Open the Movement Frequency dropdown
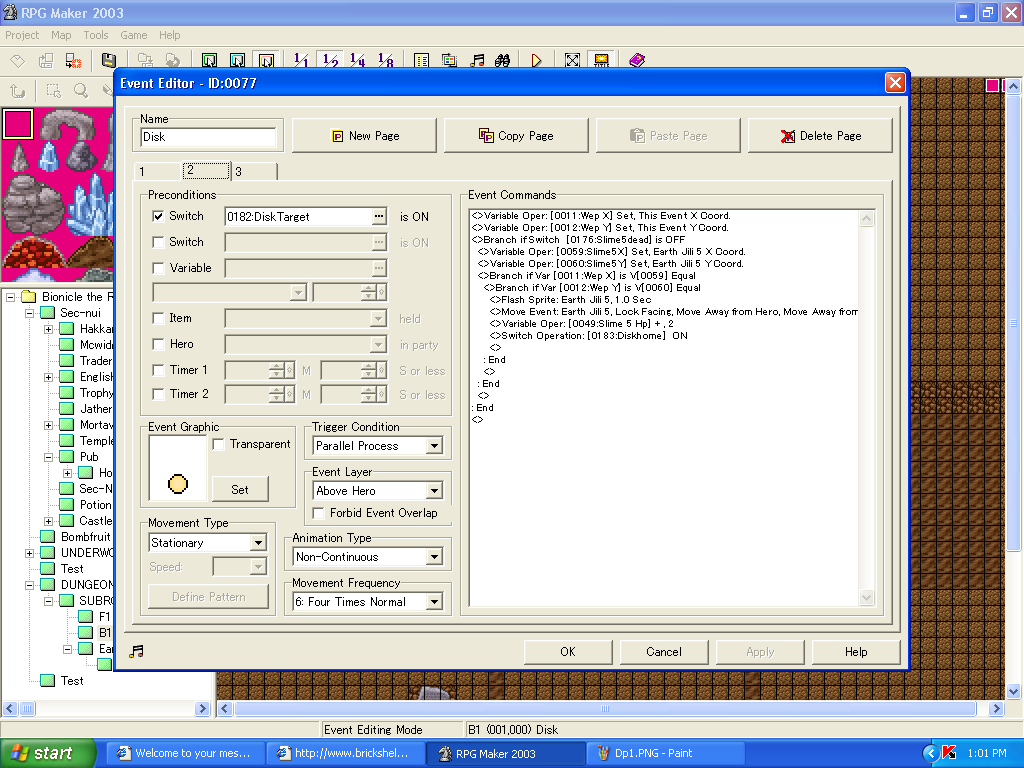The height and width of the screenshot is (768, 1024). [434, 602]
